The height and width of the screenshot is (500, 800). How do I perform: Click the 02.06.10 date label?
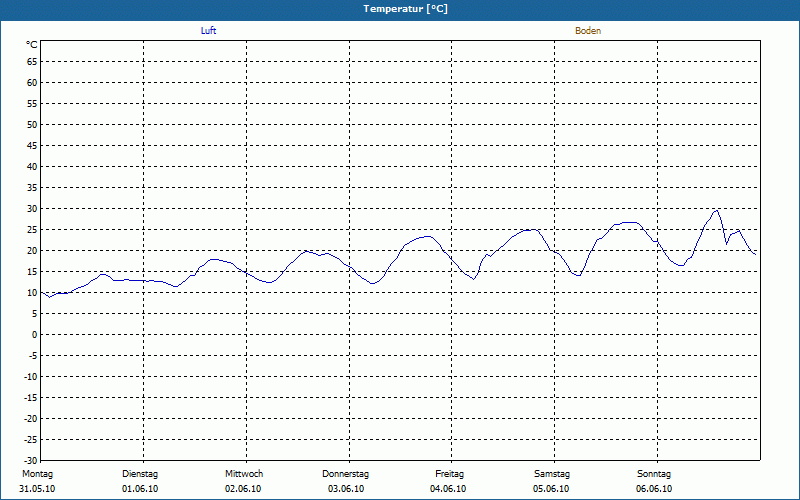(243, 489)
